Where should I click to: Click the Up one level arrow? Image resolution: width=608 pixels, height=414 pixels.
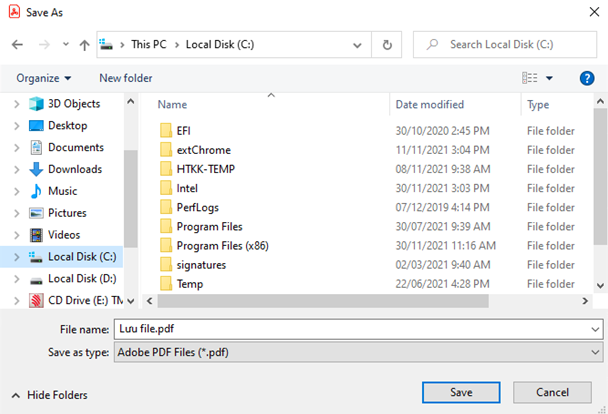83,45
